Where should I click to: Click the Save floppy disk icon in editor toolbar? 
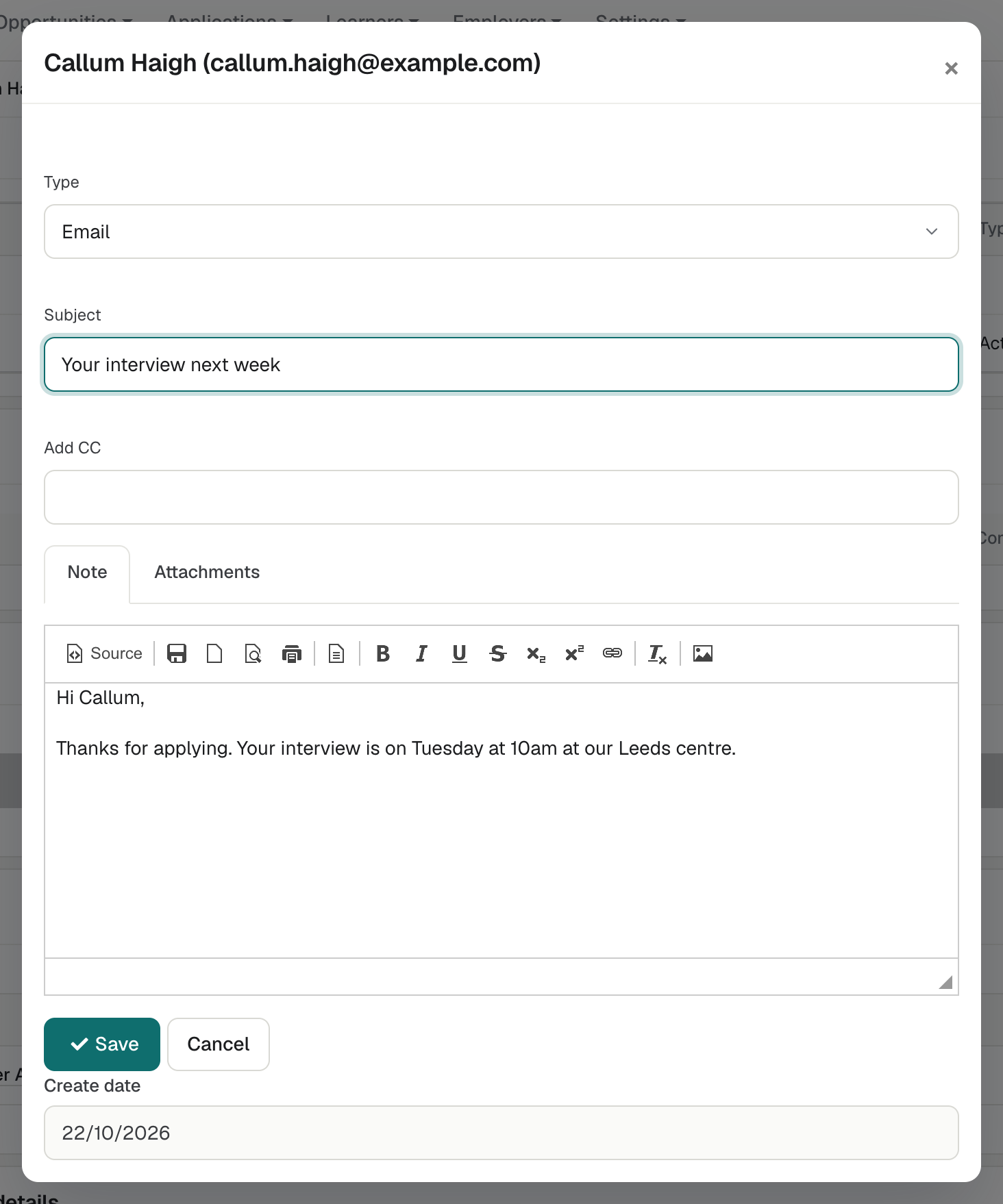[x=177, y=653]
